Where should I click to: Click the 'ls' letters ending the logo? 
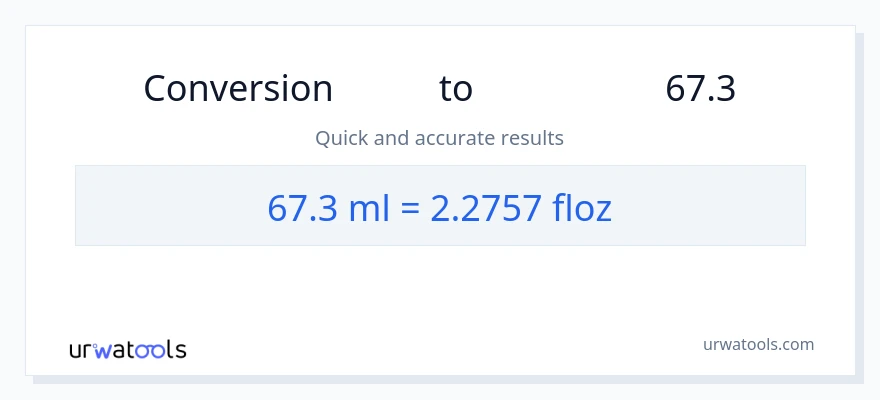point(176,350)
